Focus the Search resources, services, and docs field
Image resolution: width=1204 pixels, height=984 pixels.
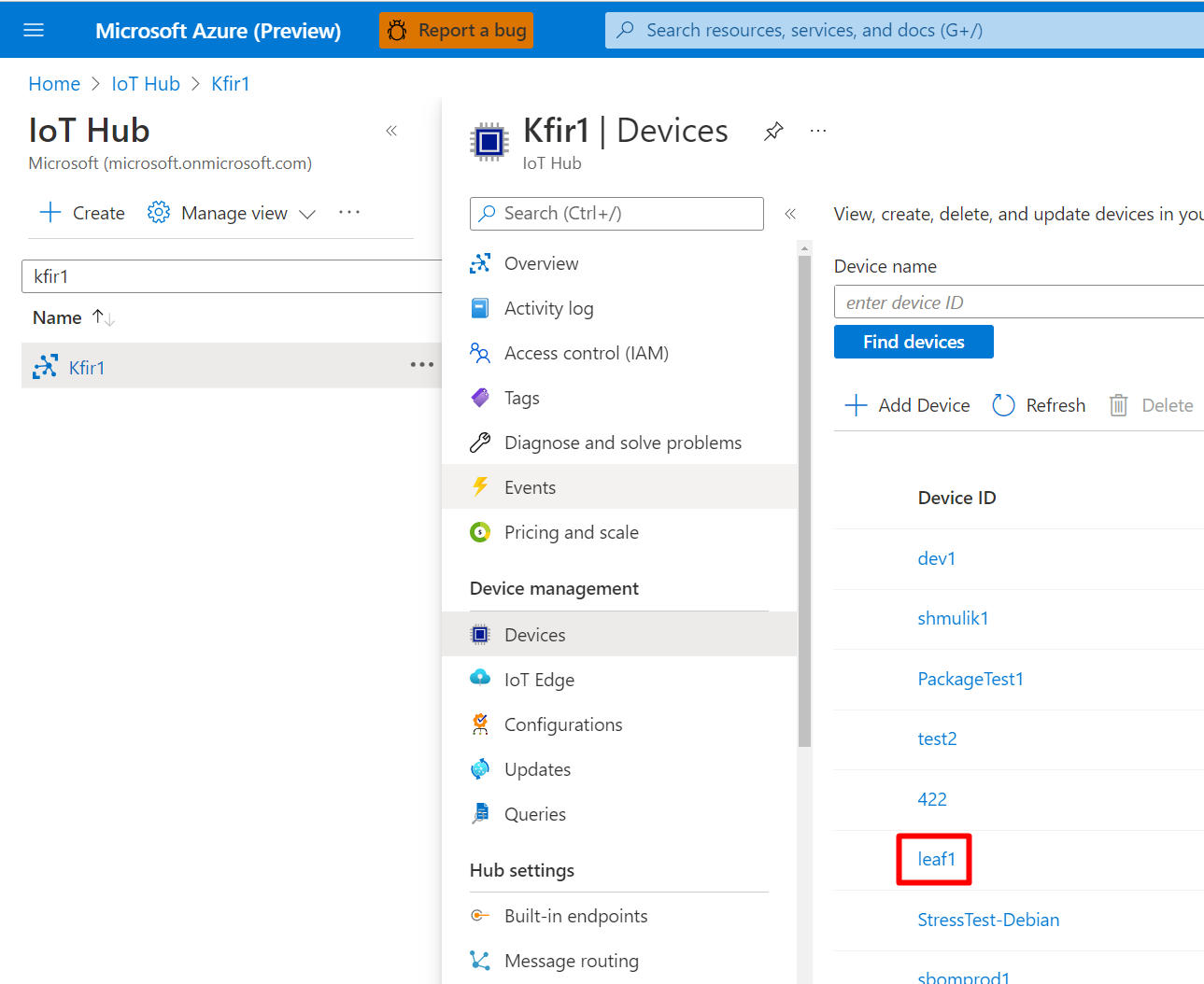[904, 30]
